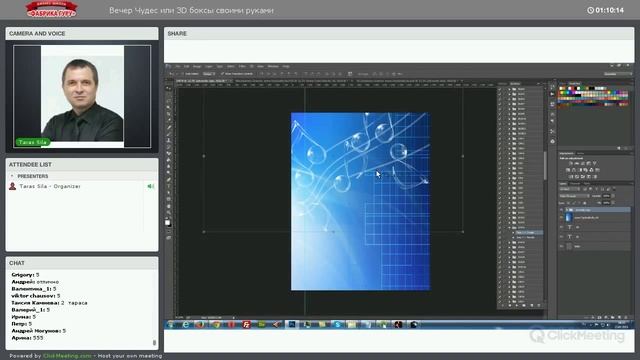Open the Auto-Select Group dropdown
The height and width of the screenshot is (360, 640).
tap(209, 74)
